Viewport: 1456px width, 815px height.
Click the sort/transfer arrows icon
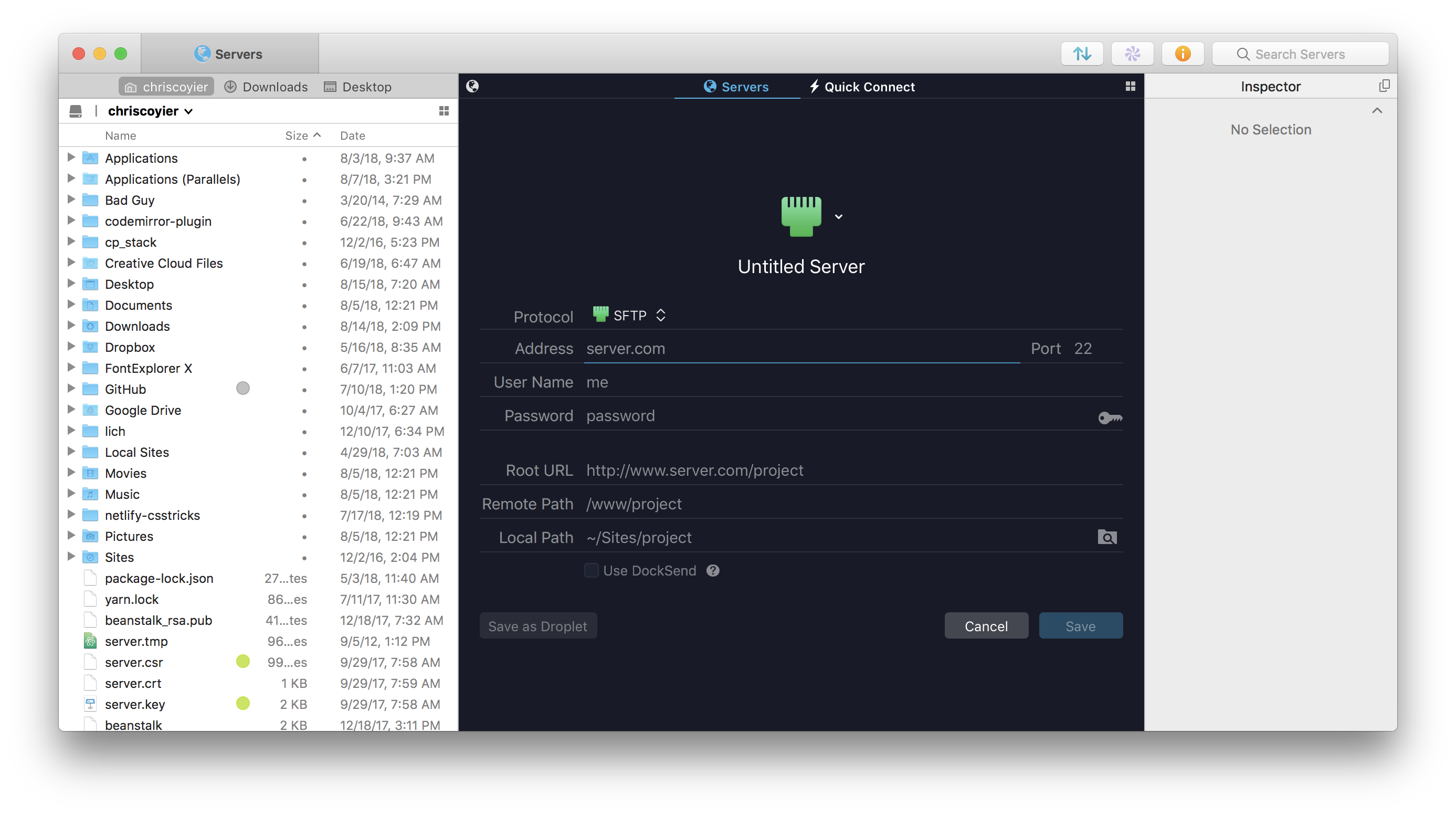click(x=1083, y=53)
